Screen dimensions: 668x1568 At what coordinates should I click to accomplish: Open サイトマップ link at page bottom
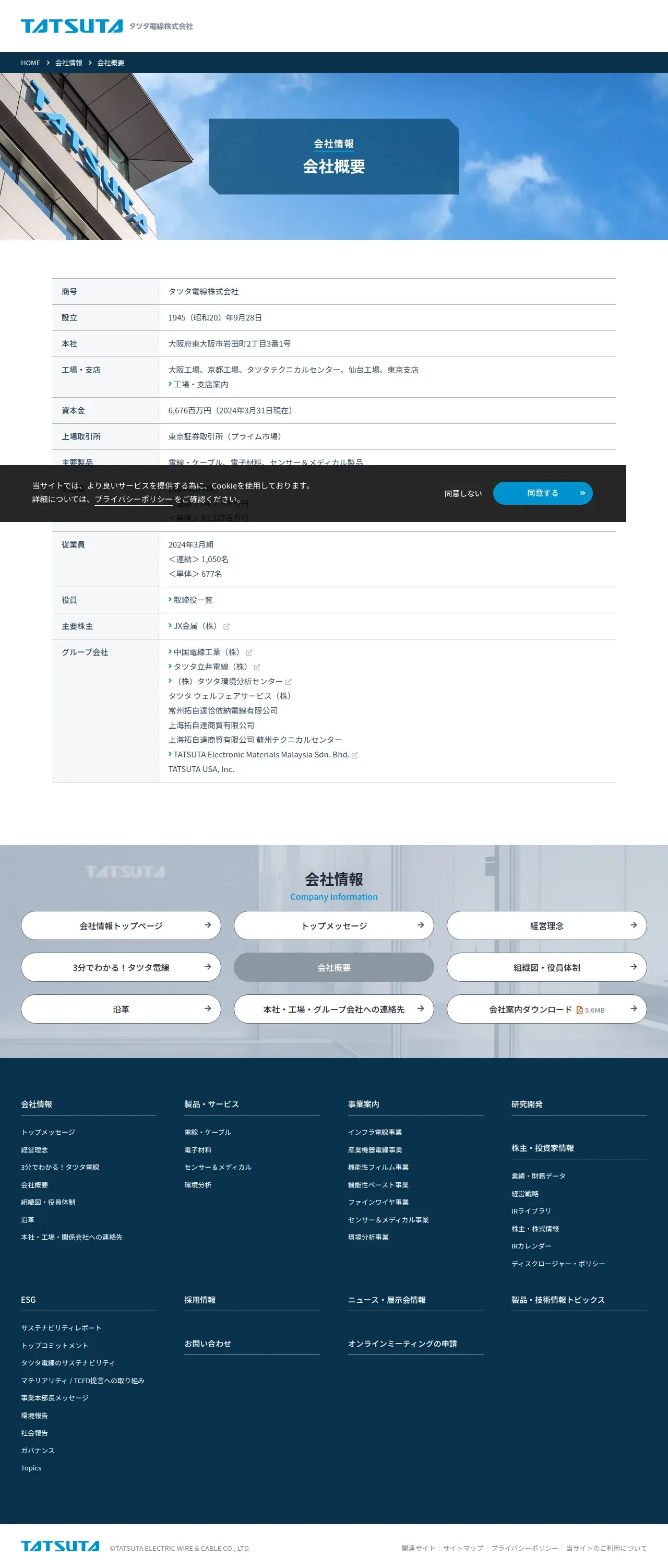click(x=463, y=1548)
